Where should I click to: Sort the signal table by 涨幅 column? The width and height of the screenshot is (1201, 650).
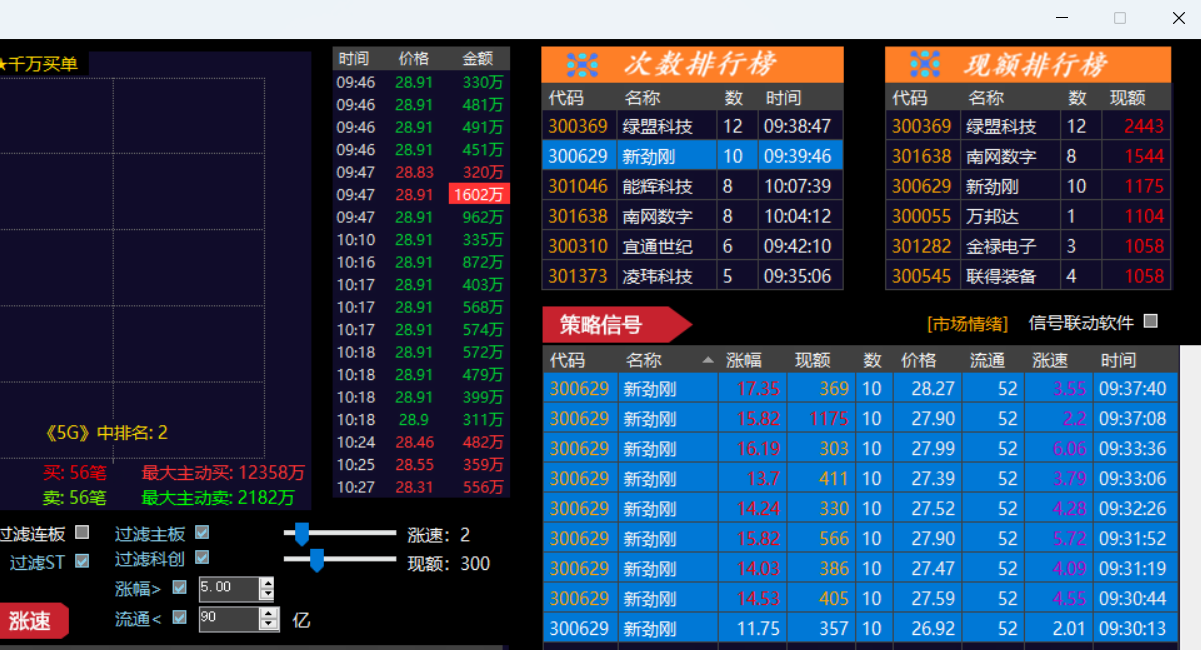click(744, 360)
